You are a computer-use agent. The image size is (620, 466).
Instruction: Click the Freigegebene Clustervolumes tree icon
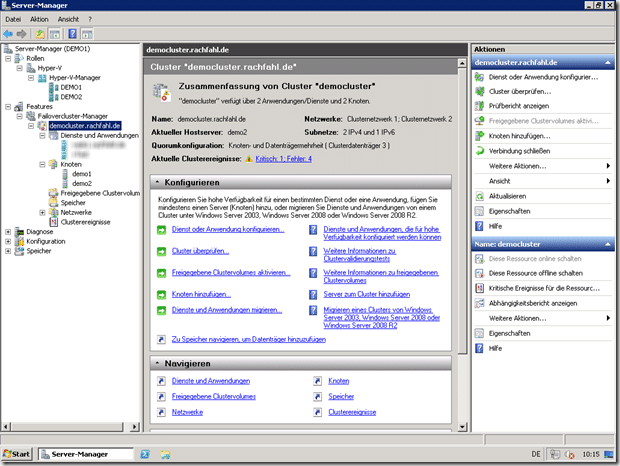pos(53,193)
